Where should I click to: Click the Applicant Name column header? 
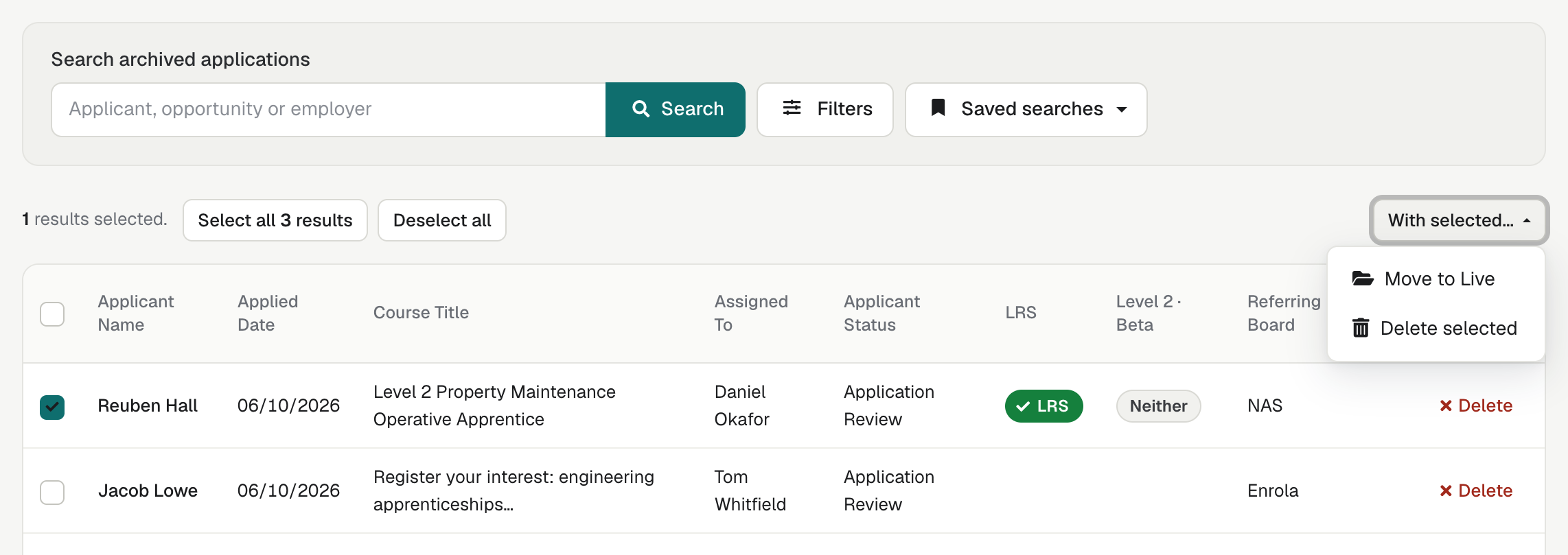(x=136, y=313)
